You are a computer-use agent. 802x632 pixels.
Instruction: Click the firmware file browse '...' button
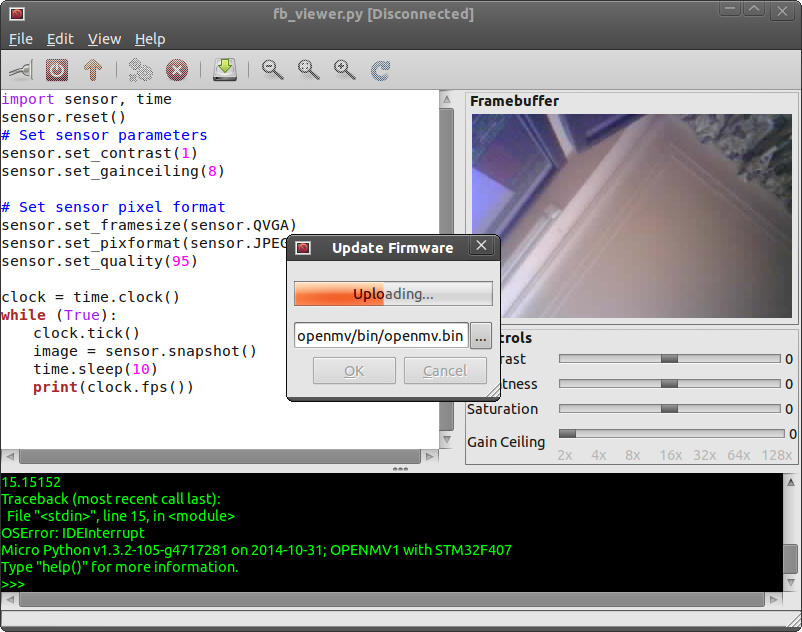[x=480, y=336]
